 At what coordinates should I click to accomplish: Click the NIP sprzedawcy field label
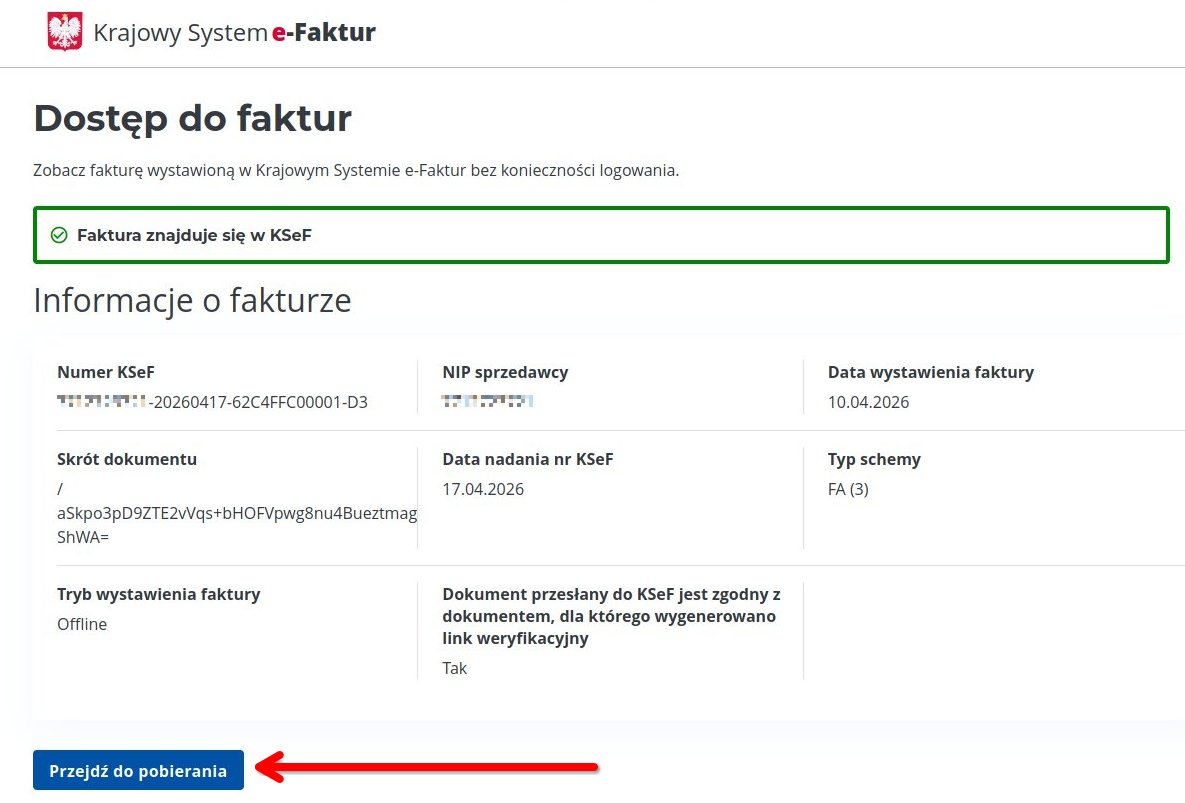click(505, 371)
